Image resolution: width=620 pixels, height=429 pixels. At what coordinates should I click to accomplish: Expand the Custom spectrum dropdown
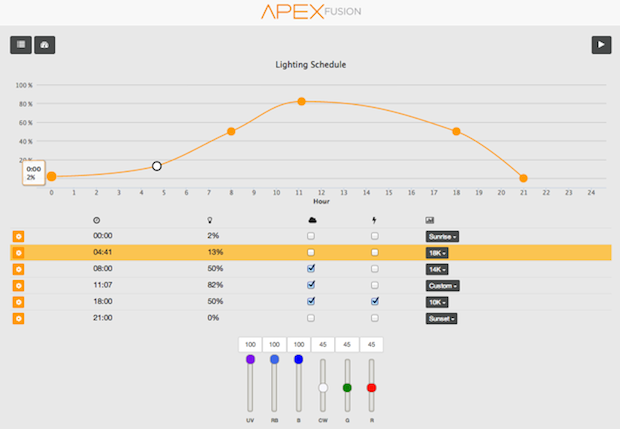point(441,285)
